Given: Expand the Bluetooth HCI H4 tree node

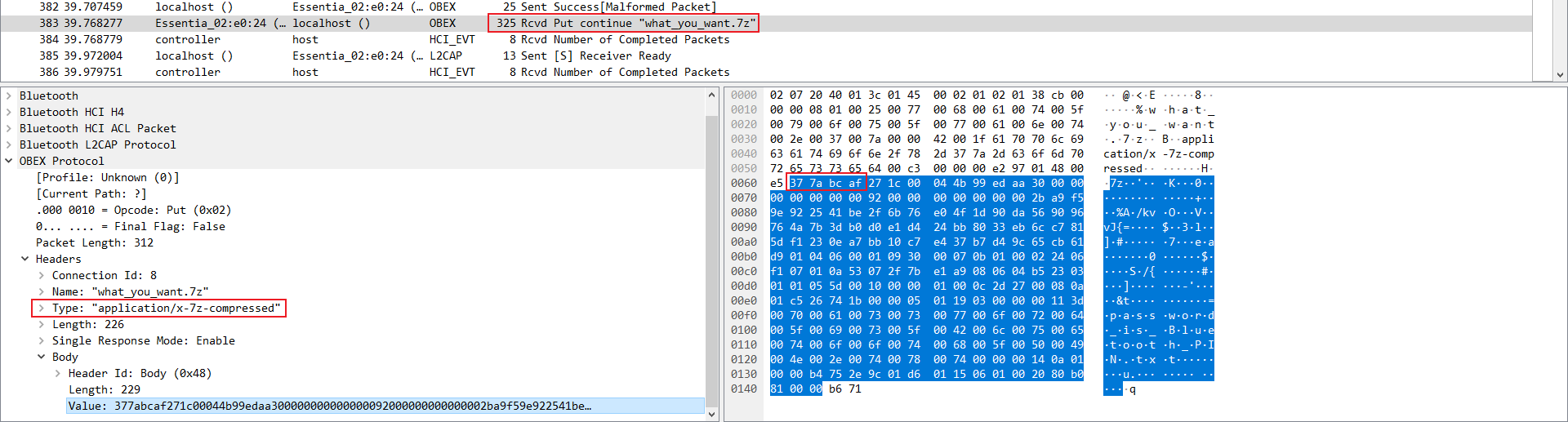Looking at the screenshot, I should tap(9, 112).
